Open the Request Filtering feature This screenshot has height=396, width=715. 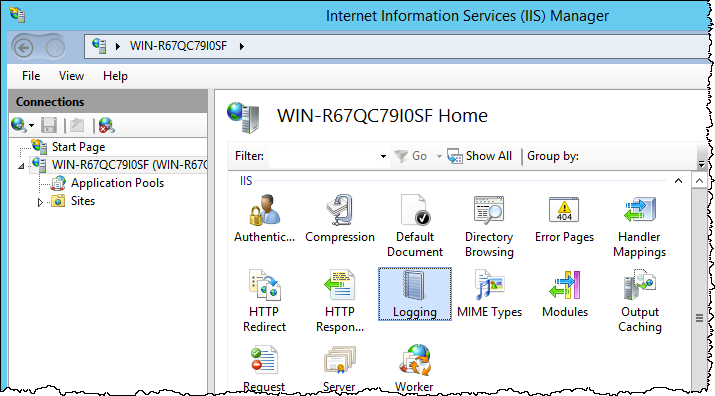coord(264,369)
